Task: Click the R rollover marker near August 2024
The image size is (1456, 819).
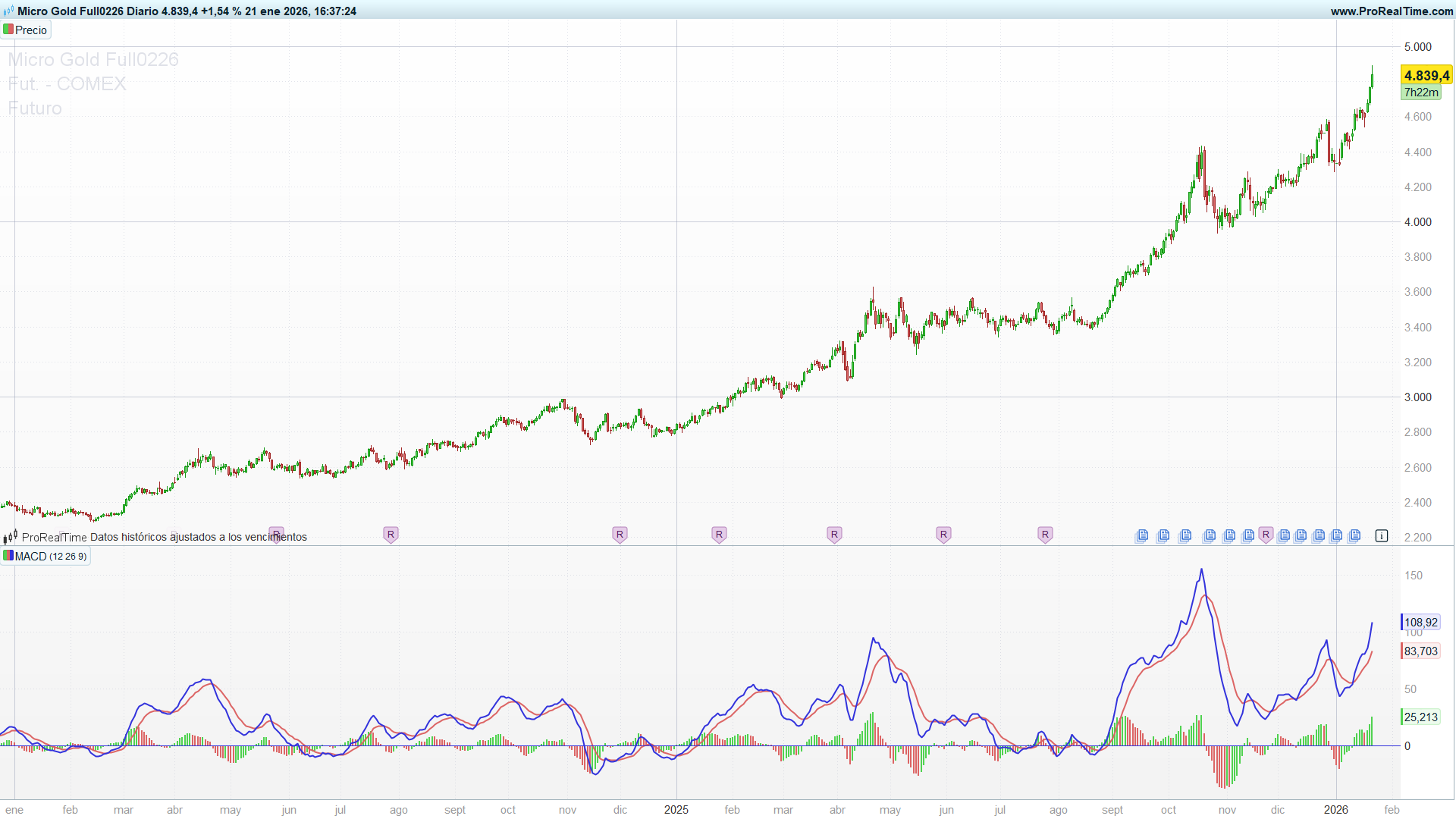Action: pyautogui.click(x=391, y=535)
